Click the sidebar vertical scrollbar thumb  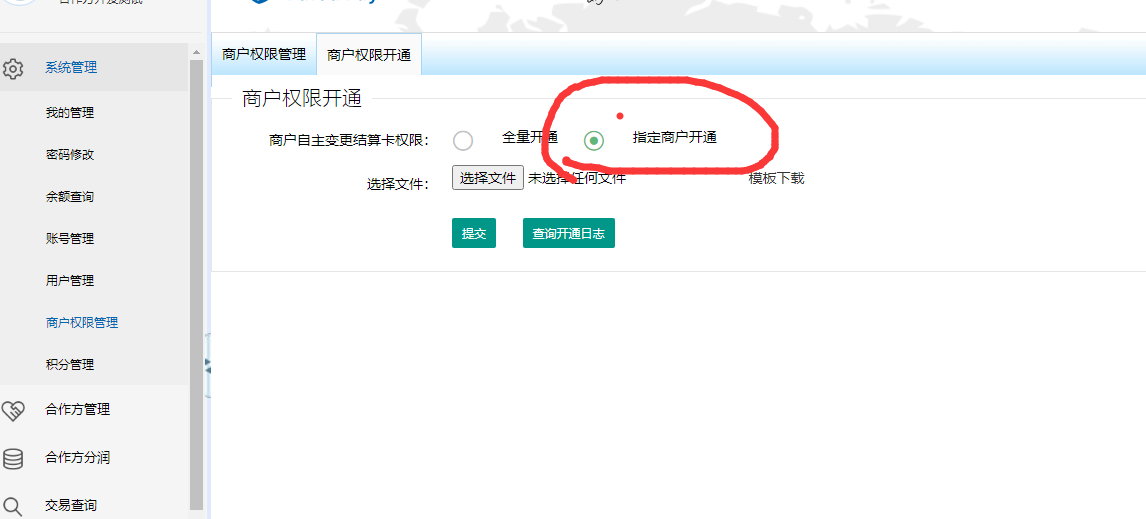(x=196, y=285)
